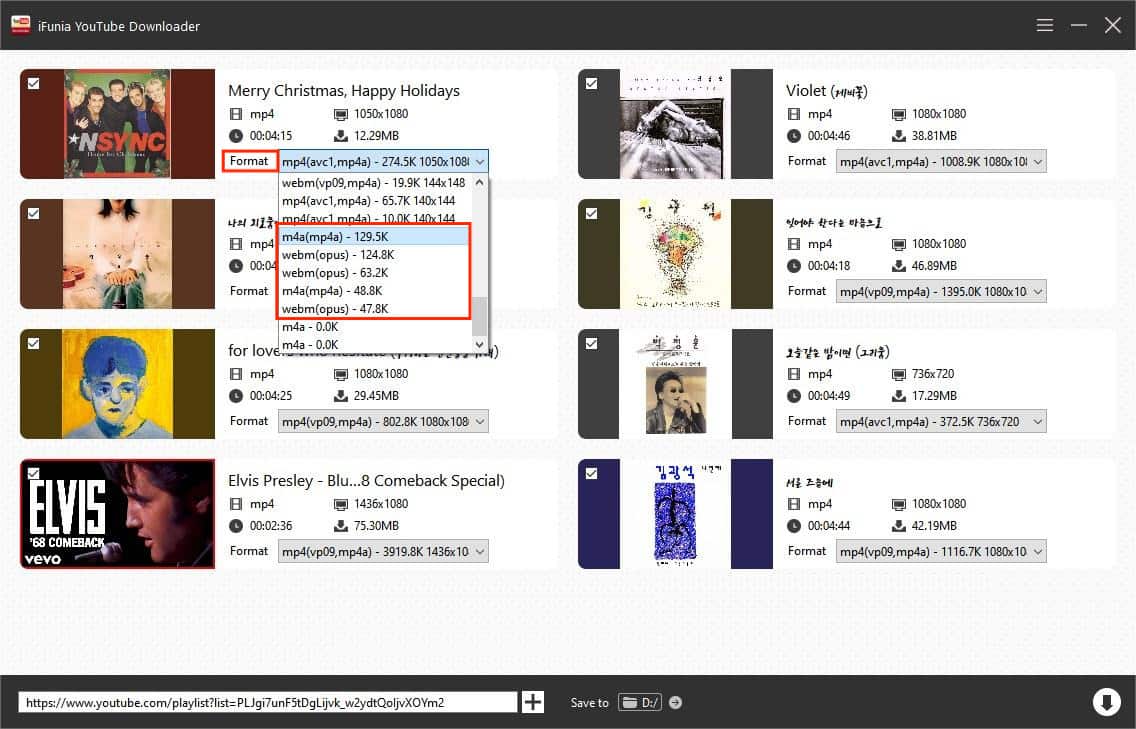The height and width of the screenshot is (729, 1136).
Task: Click the NSYNC album cover thumbnail
Action: tap(117, 124)
